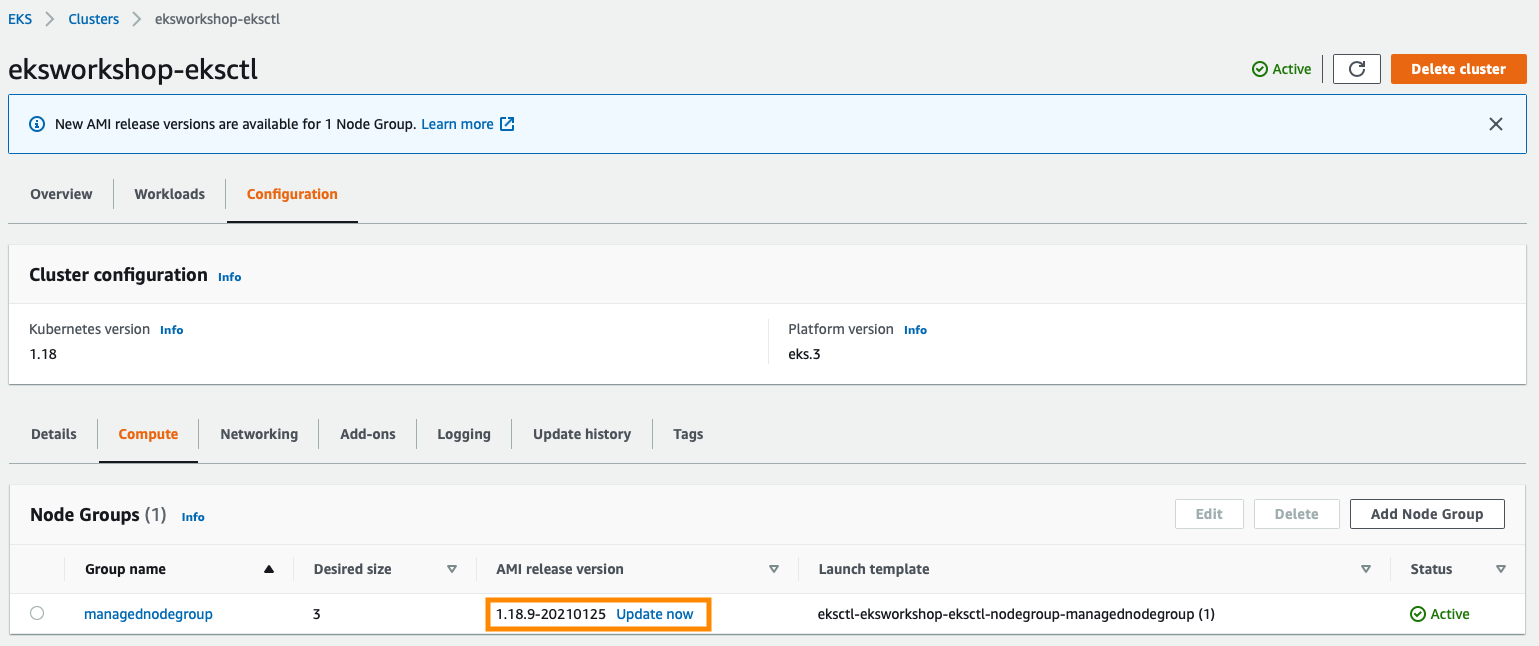Click the launch template name eksctl-eksworkshop-eksctl-nodegroup-managednodegroup
The width and height of the screenshot is (1539, 646).
click(x=1016, y=614)
